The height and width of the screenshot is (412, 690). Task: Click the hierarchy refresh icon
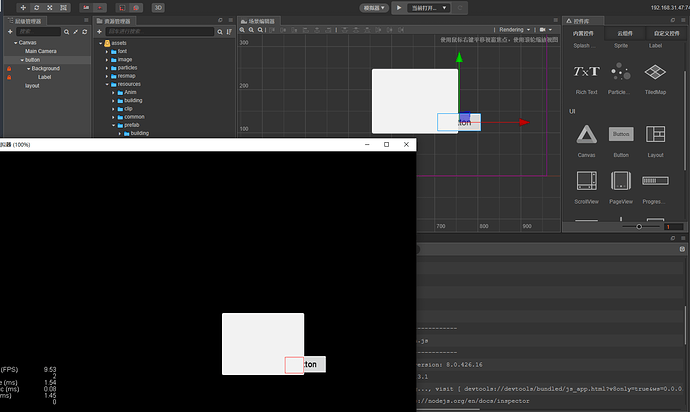(84, 32)
